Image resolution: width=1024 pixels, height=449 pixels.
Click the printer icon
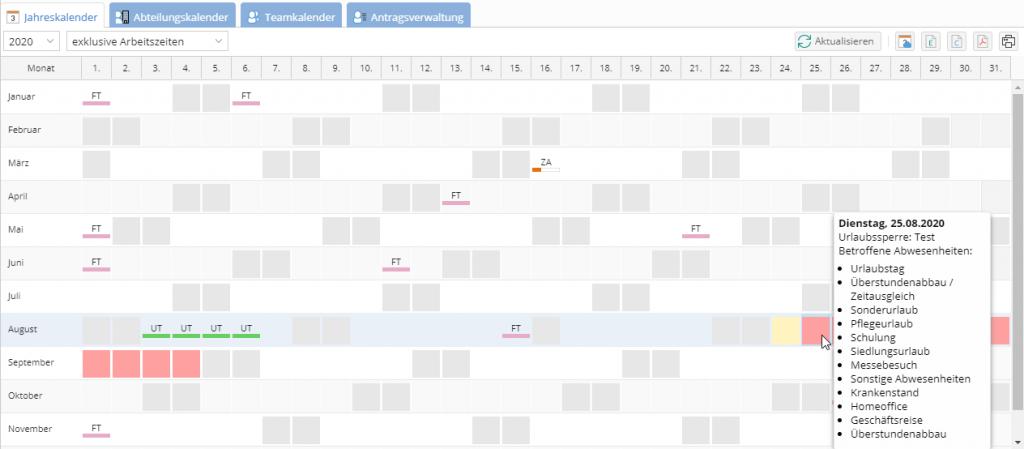1008,41
